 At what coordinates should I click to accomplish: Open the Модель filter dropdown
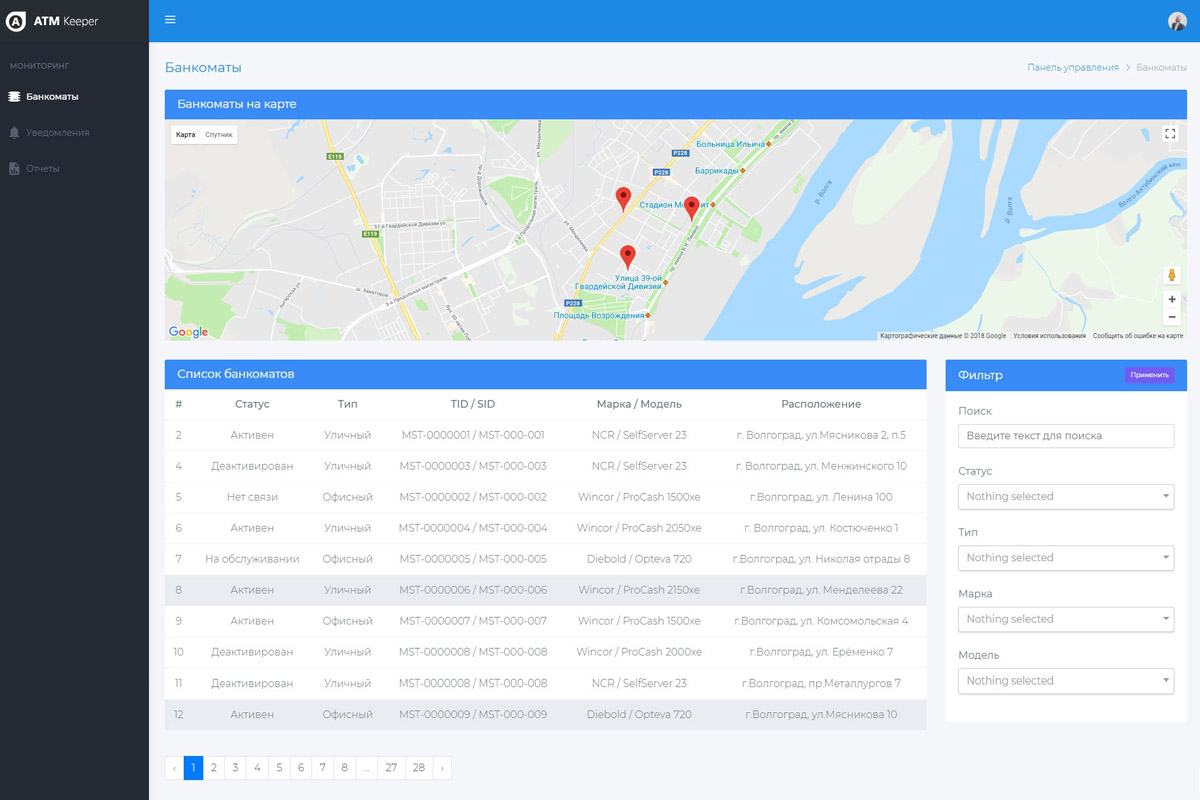[x=1066, y=681]
